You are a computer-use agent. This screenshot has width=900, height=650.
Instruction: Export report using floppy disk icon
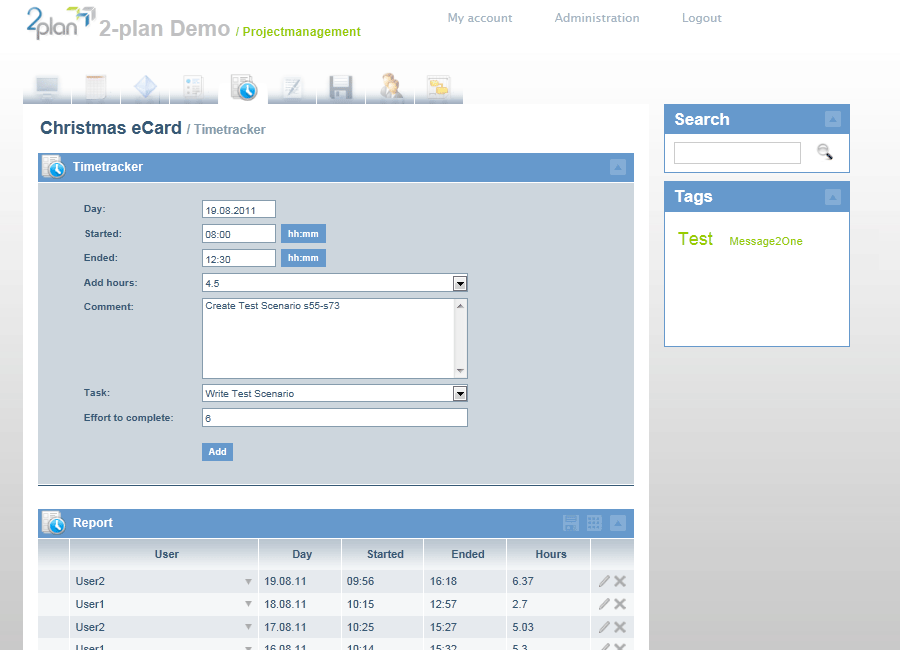pyautogui.click(x=571, y=523)
